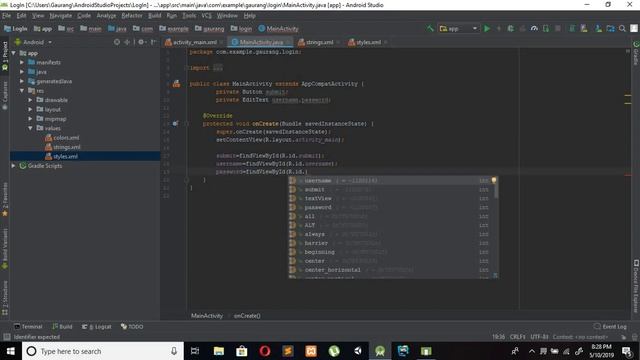
Task: Collapse the app module tree node
Action: coord(13,53)
